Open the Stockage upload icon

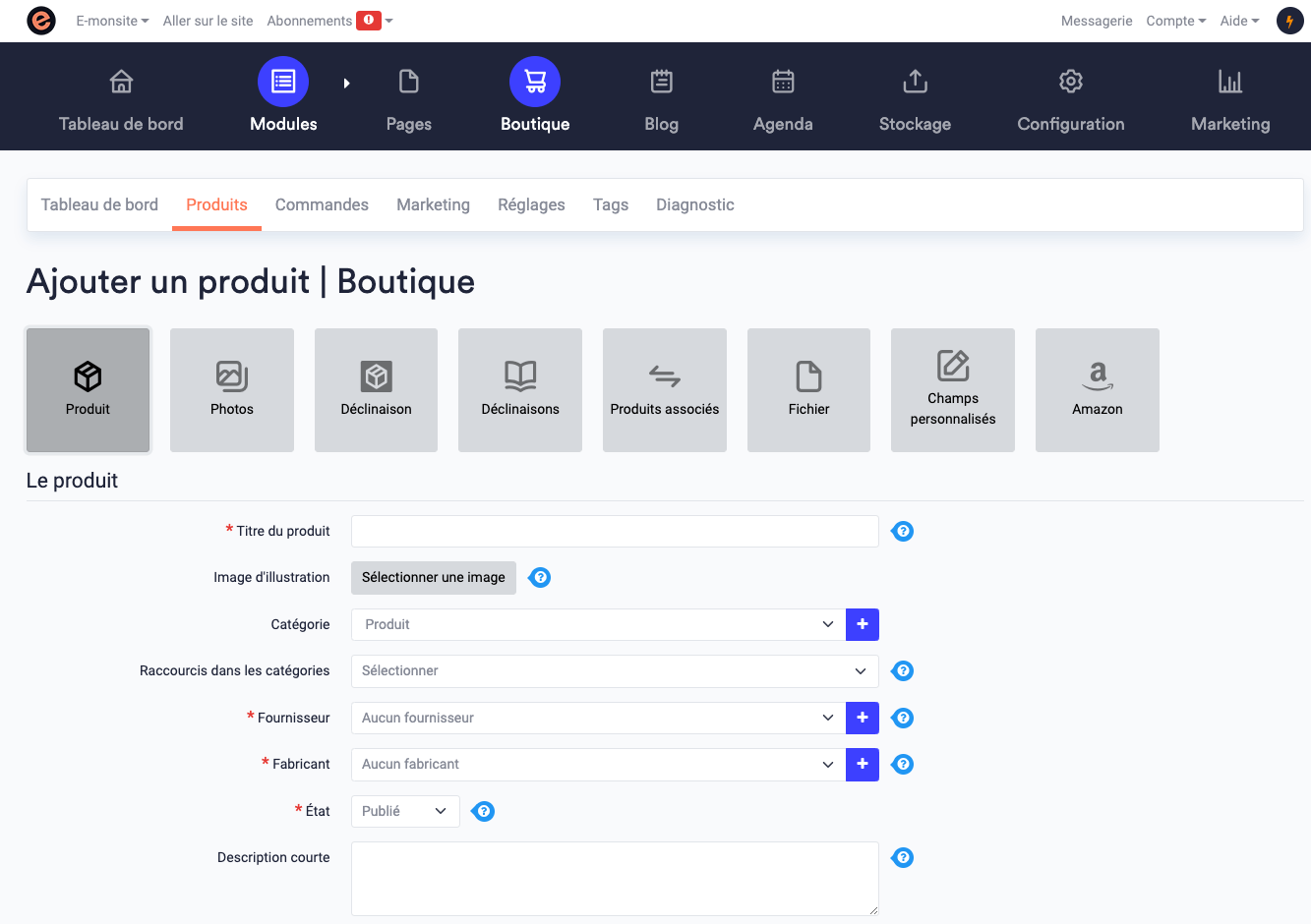pyautogui.click(x=916, y=82)
